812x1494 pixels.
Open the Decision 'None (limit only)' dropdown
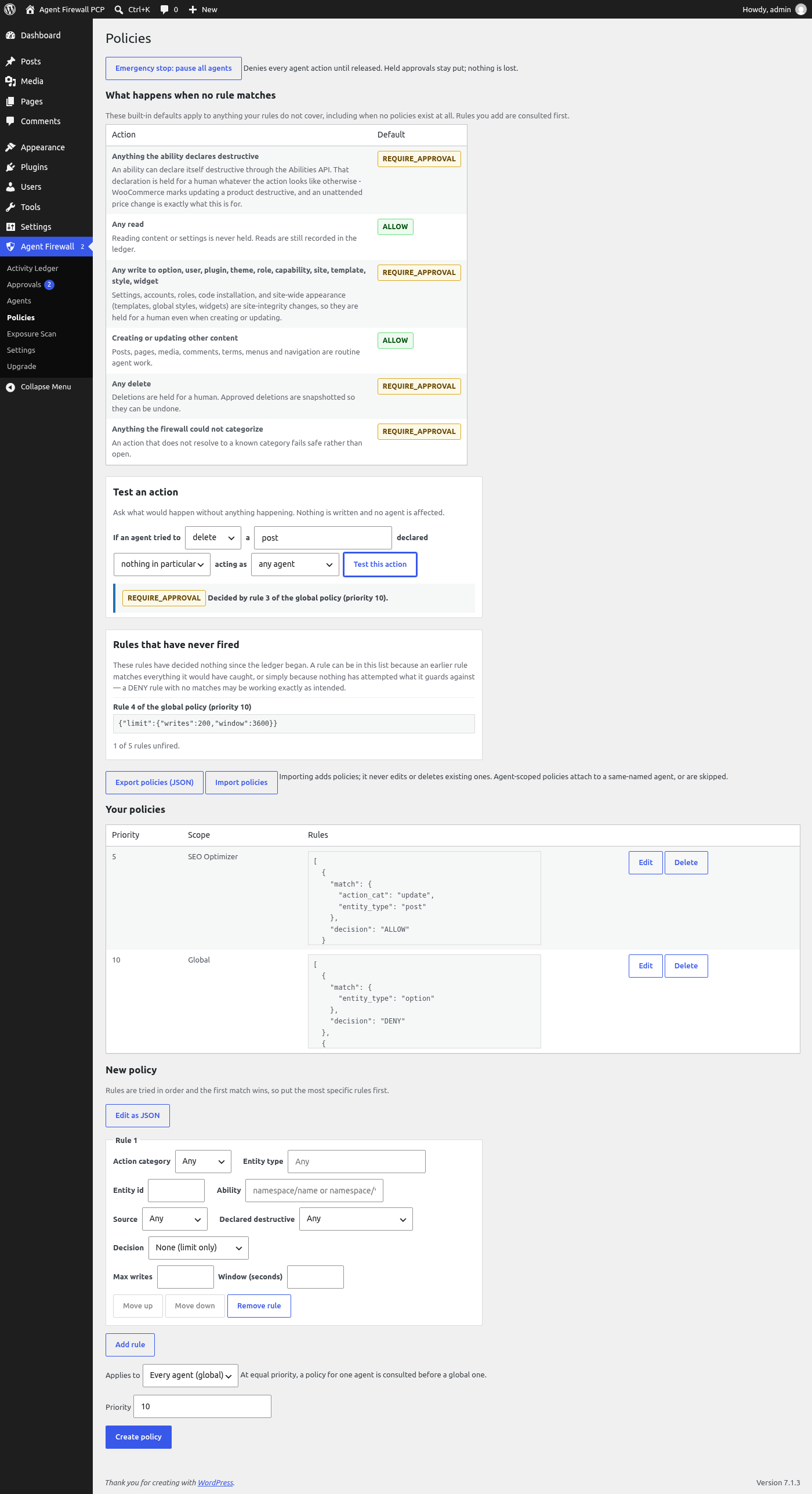pyautogui.click(x=198, y=1248)
